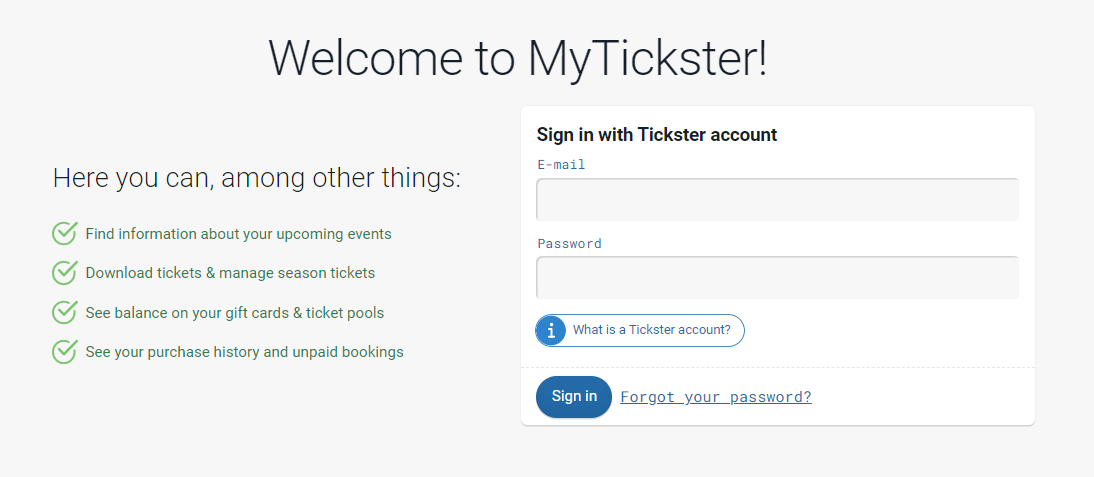The height and width of the screenshot is (477, 1094).
Task: Click 'See your purchase history and unpaid bookings'
Action: coord(244,351)
